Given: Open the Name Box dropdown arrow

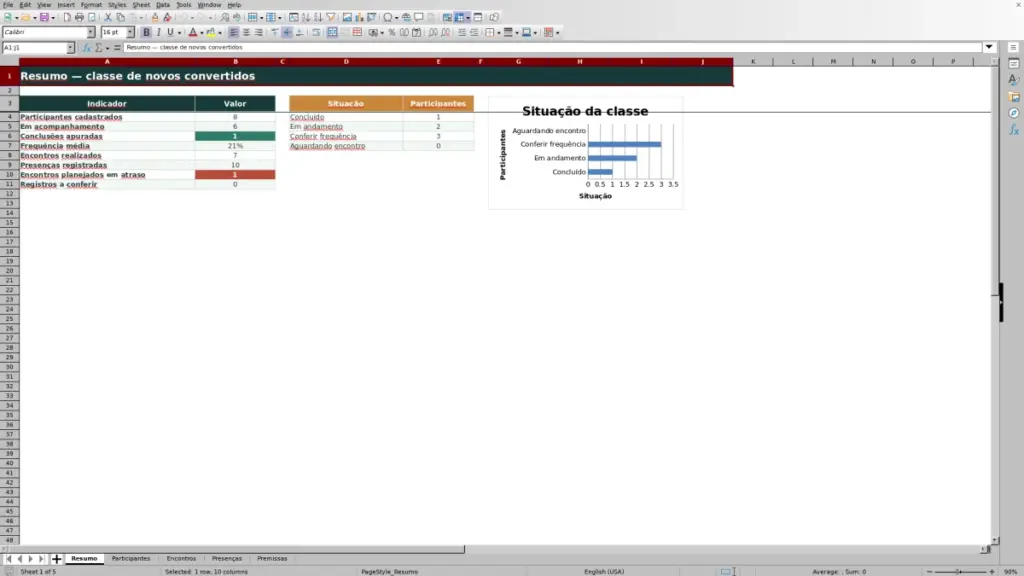Looking at the screenshot, I should tap(70, 48).
